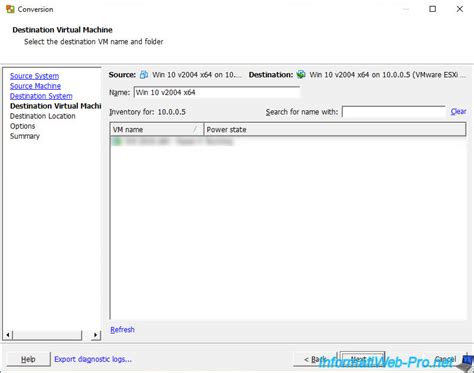
Task: Proceed with the Next button
Action: pyautogui.click(x=362, y=359)
